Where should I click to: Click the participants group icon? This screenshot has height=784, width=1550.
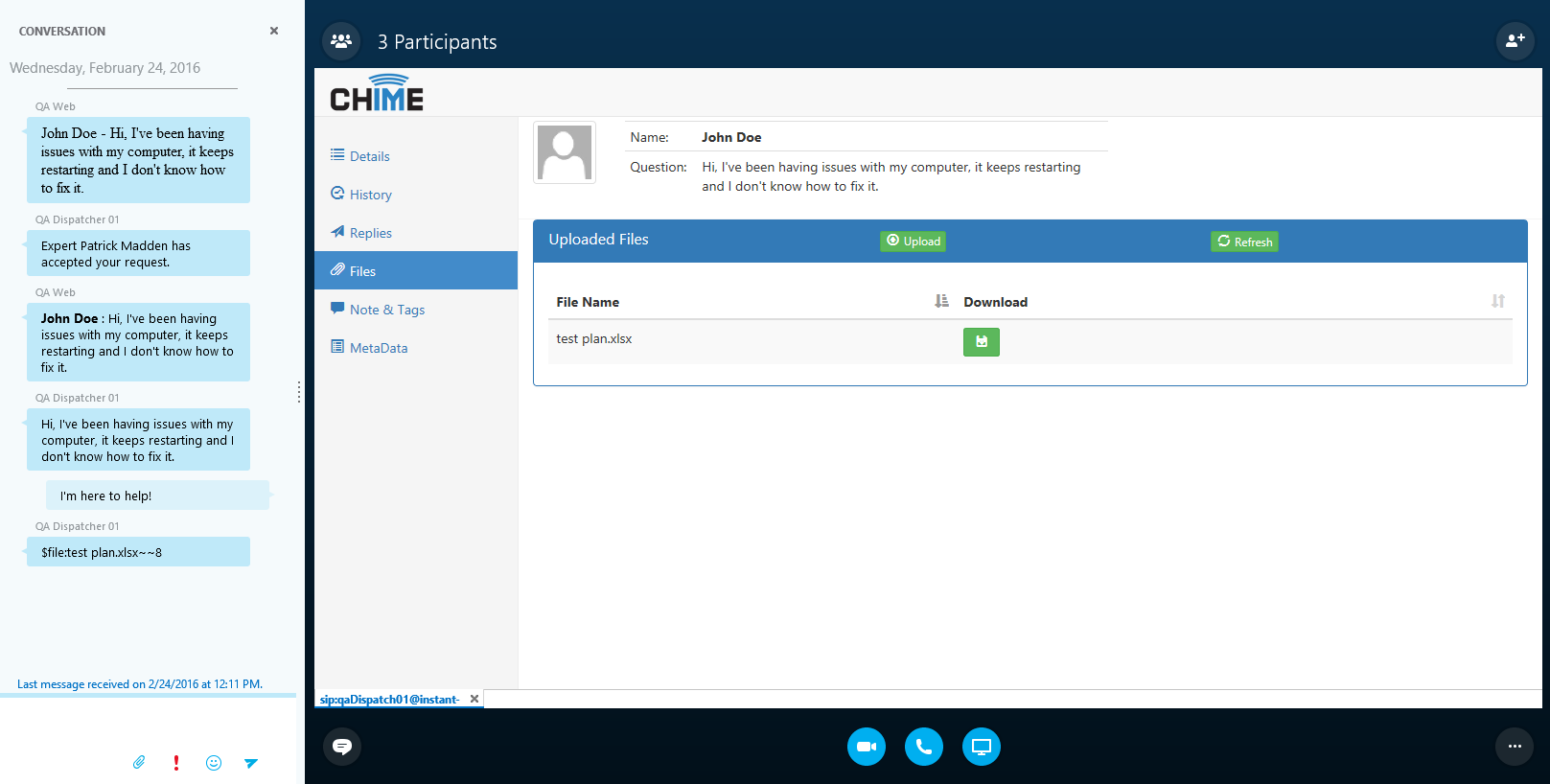[x=341, y=41]
